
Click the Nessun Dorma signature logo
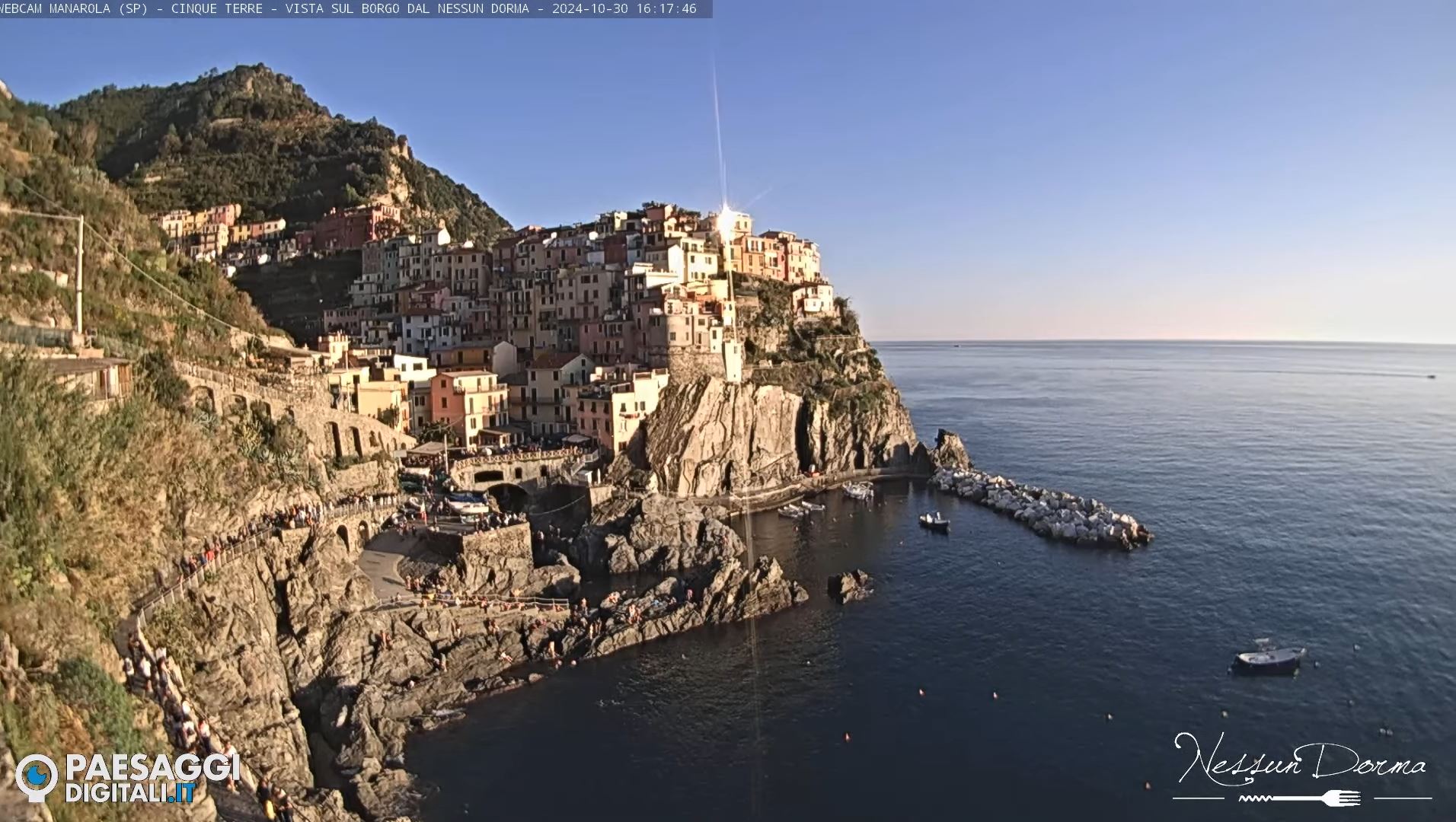1299,760
